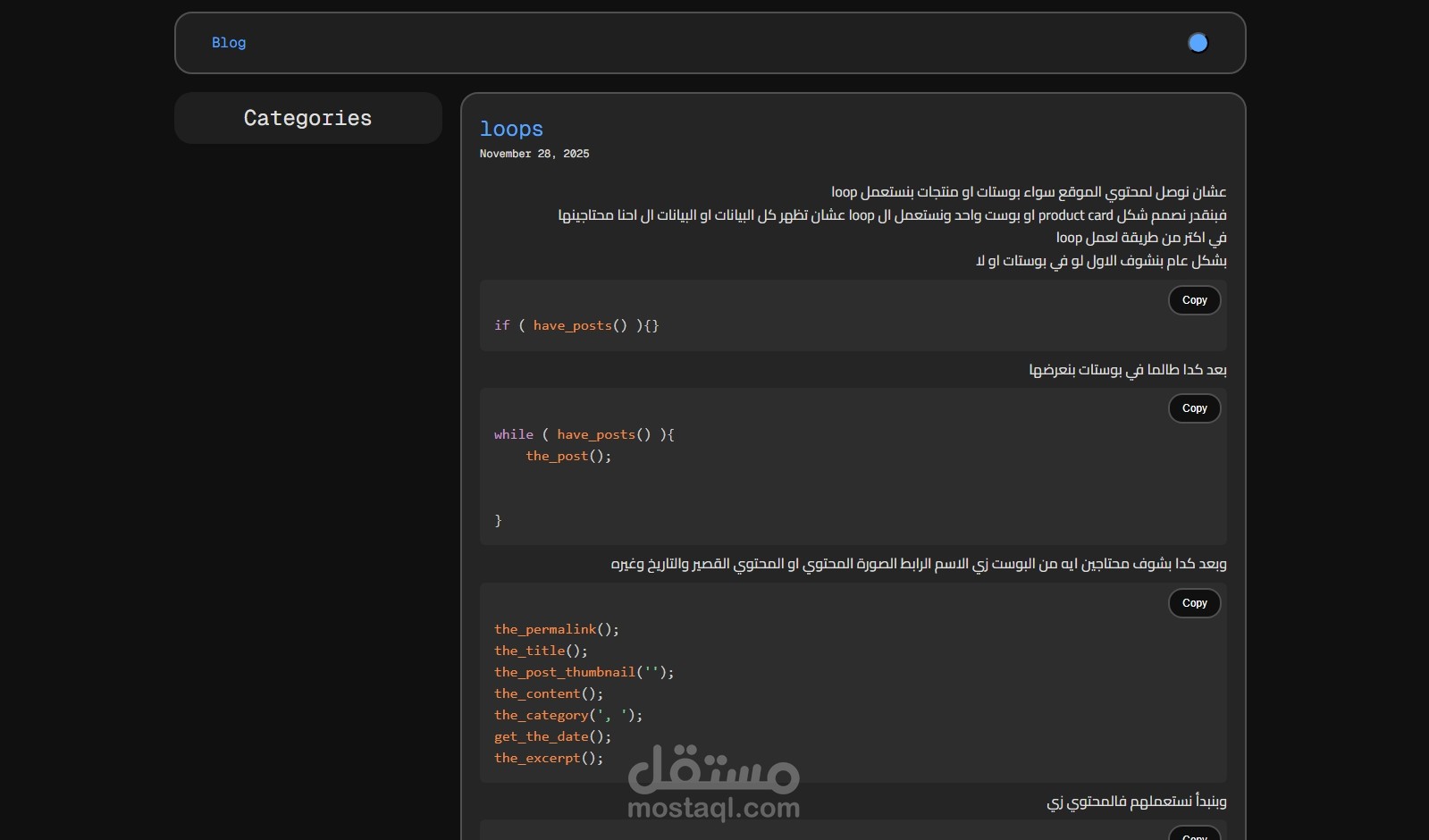1429x840 pixels.
Task: Click code line 'get_the_date();'
Action: tap(553, 736)
